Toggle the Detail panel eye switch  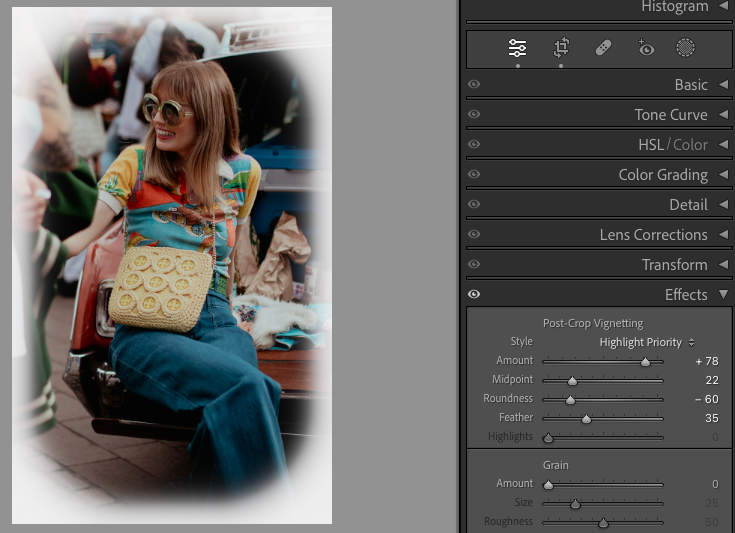click(474, 205)
